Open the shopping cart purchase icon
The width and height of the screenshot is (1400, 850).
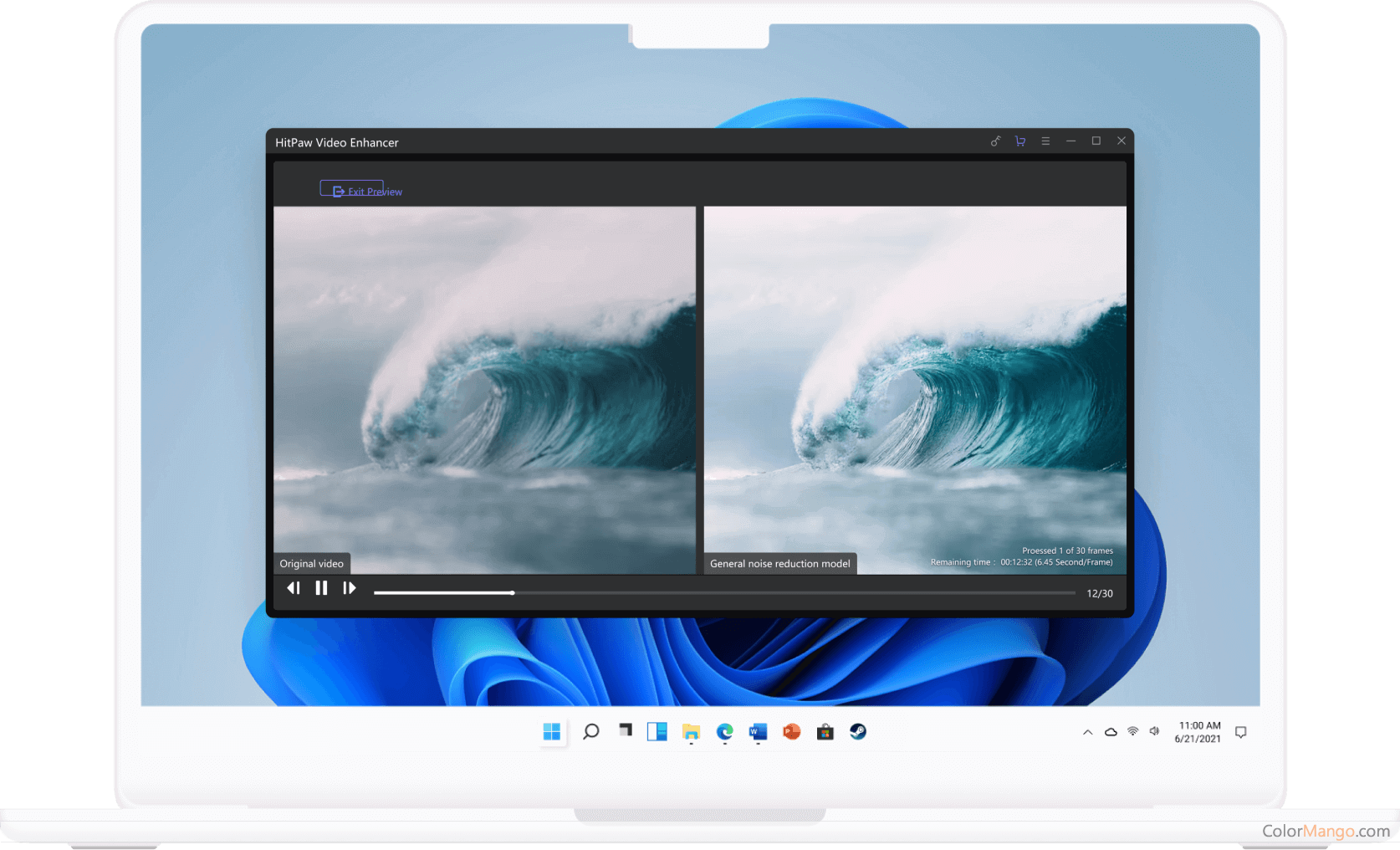pyautogui.click(x=1020, y=141)
